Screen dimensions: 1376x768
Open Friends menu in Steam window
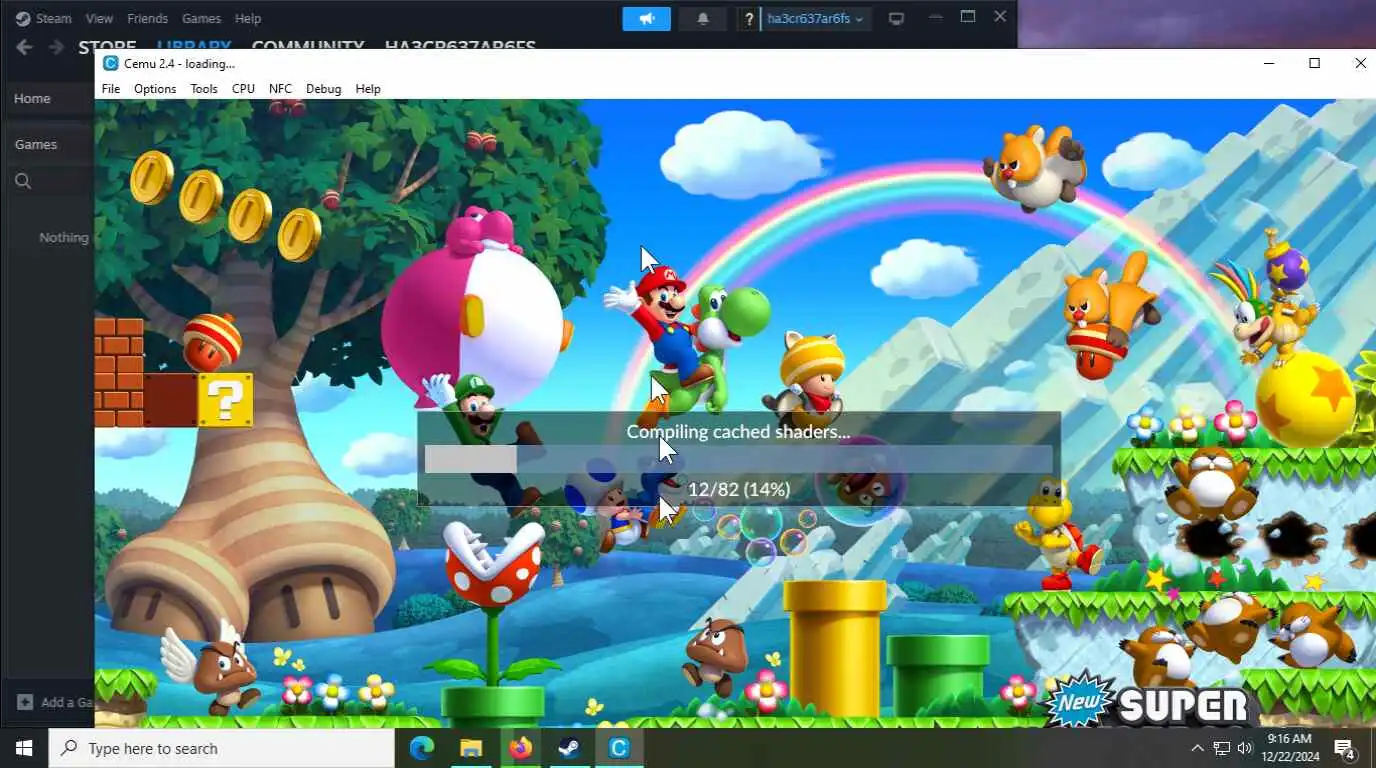[x=148, y=18]
